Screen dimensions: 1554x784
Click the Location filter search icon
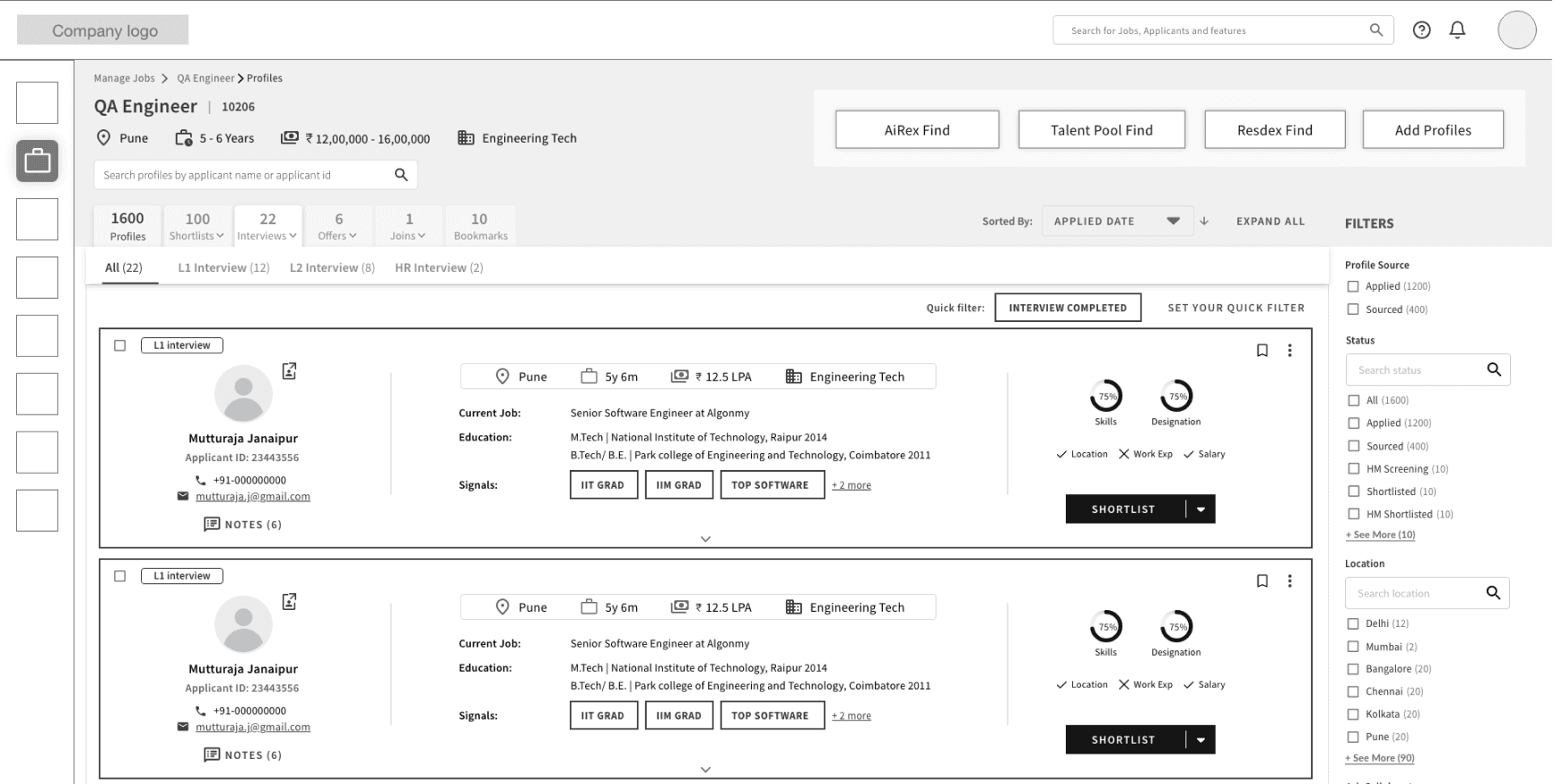click(x=1493, y=593)
